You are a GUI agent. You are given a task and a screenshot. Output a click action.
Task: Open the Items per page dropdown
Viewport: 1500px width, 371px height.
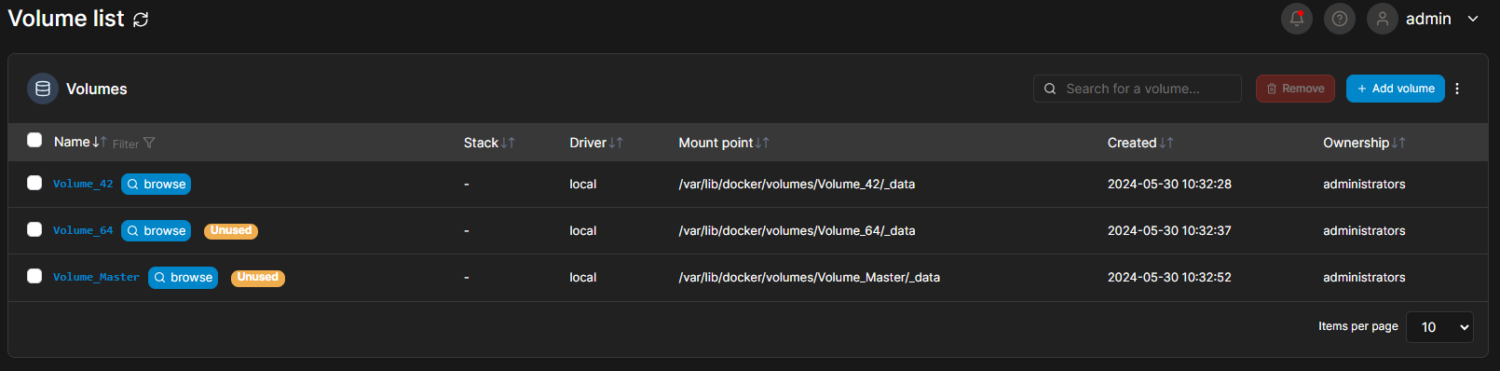click(x=1440, y=327)
